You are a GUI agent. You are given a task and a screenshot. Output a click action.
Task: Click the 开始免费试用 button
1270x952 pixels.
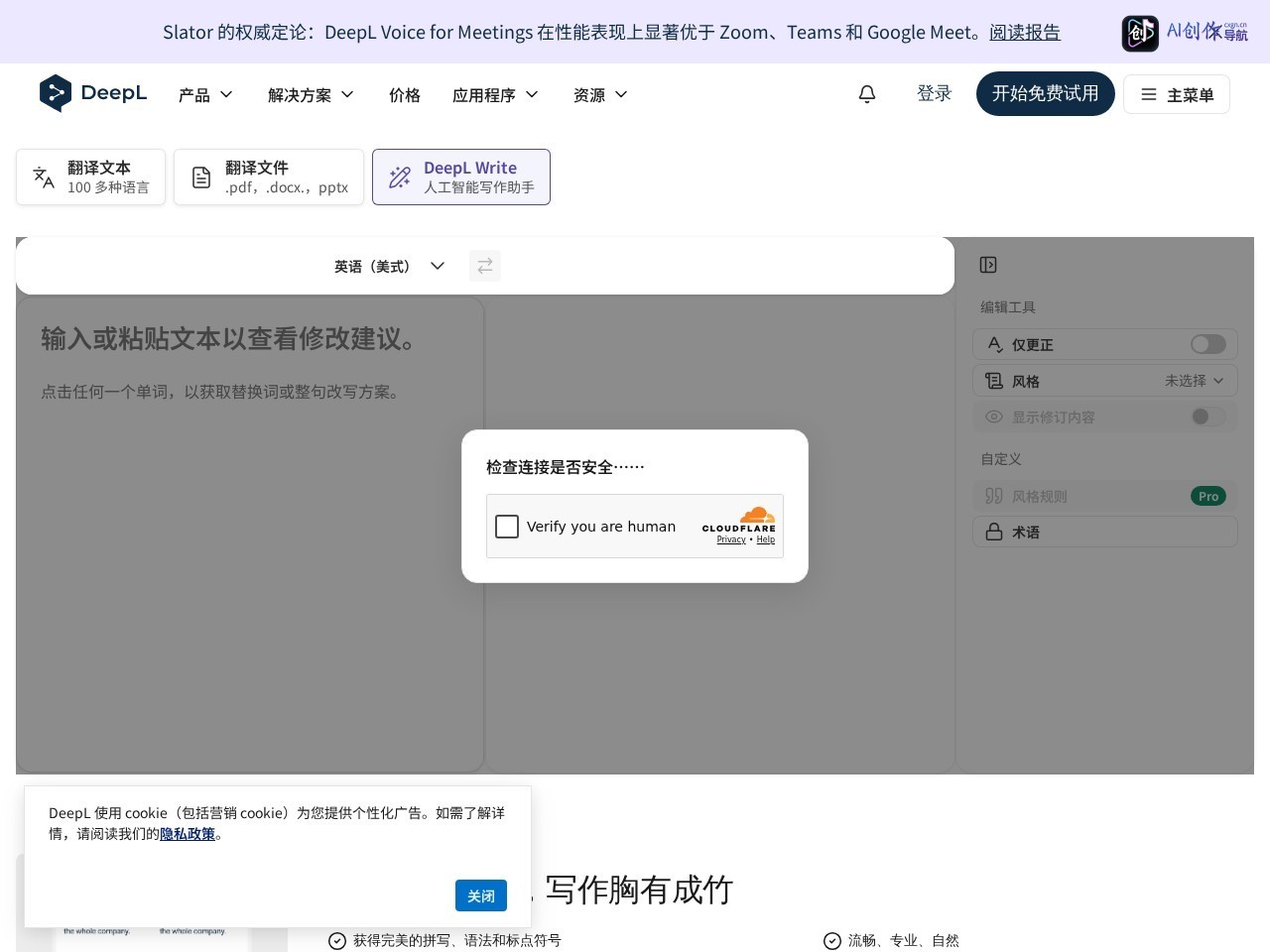tap(1046, 93)
